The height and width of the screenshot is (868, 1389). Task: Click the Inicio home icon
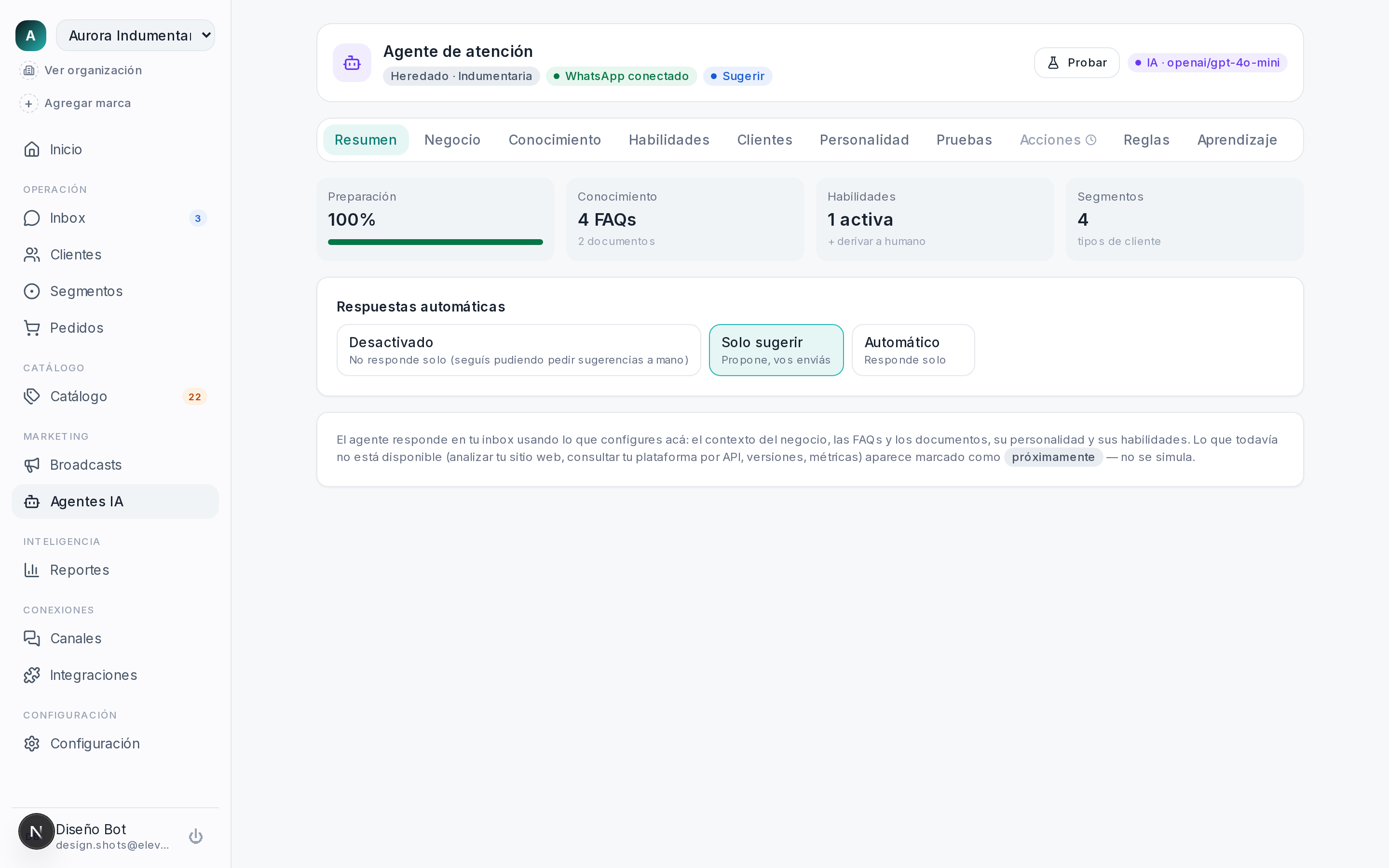(32, 149)
